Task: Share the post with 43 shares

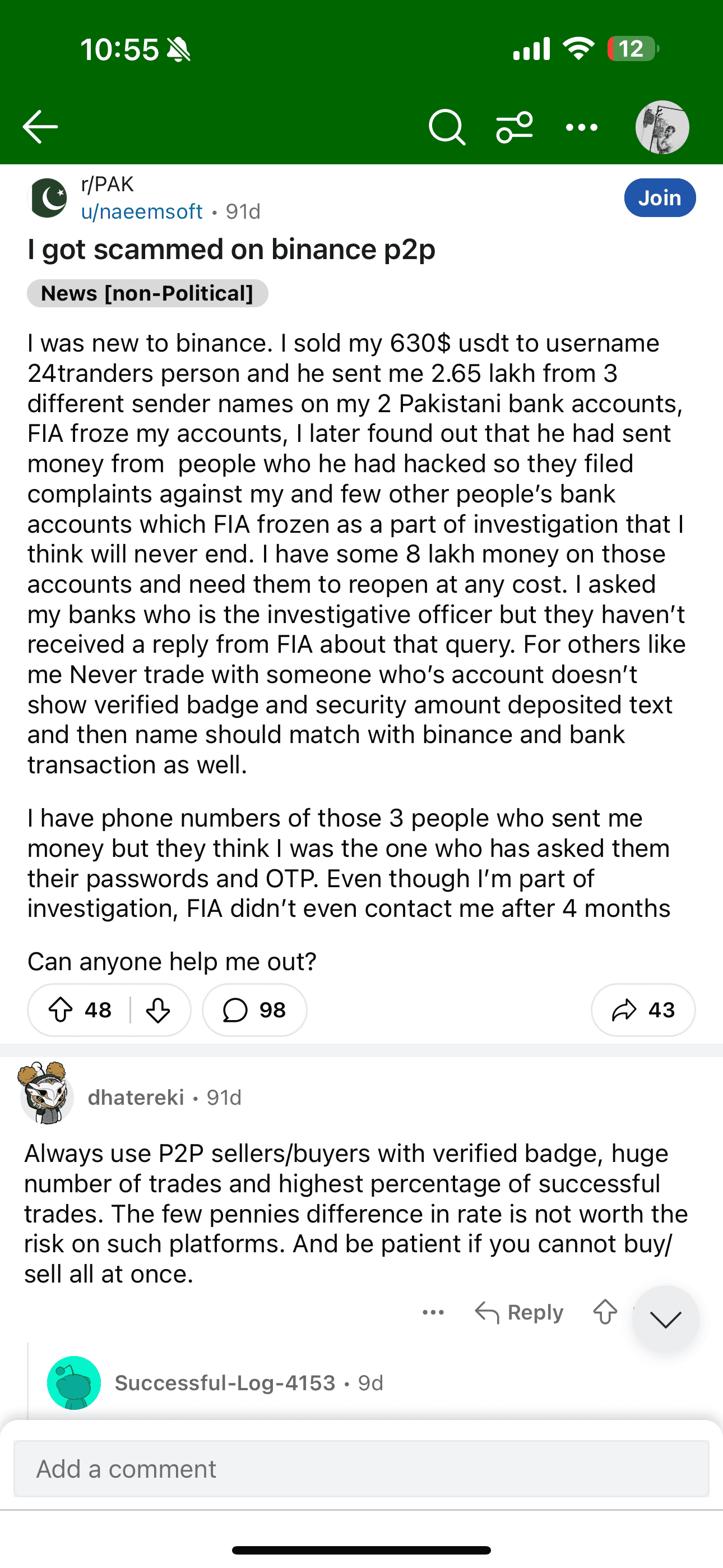Action: [643, 1010]
